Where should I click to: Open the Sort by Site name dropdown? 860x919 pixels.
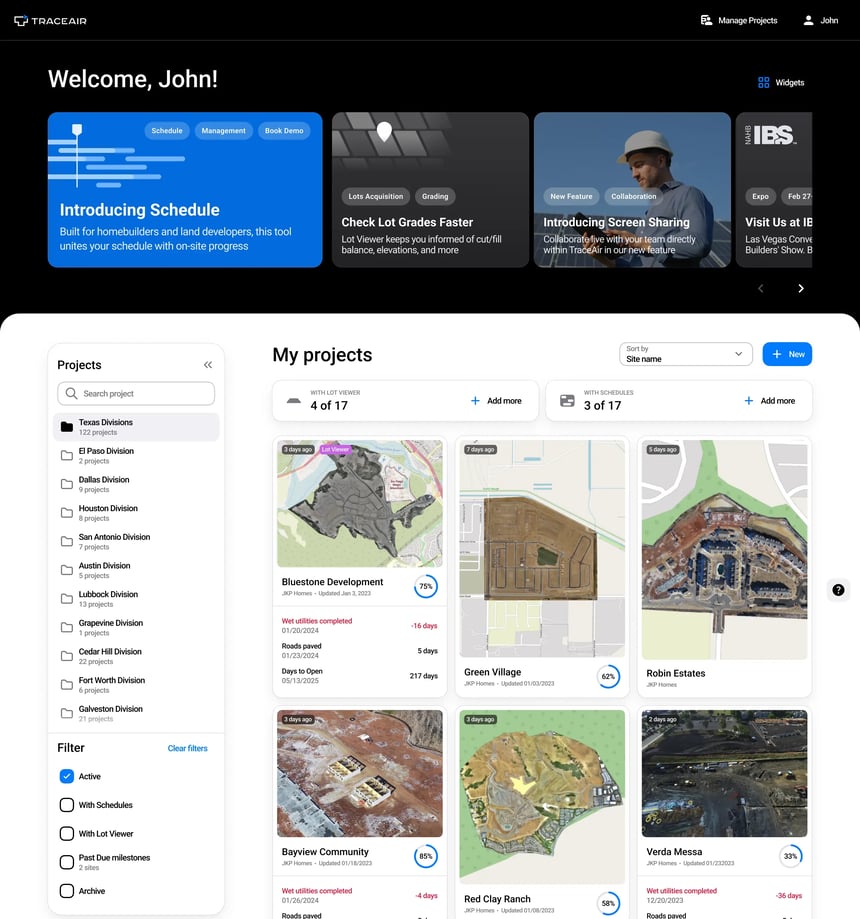tap(685, 353)
